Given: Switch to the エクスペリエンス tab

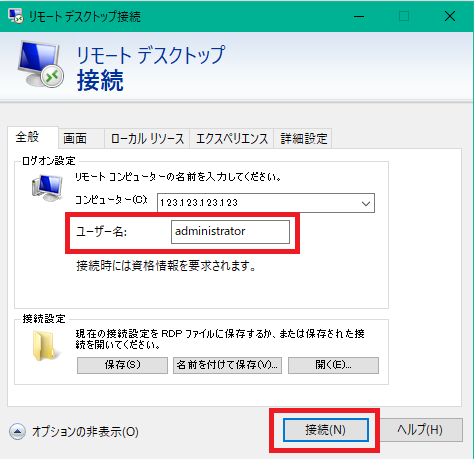Looking at the screenshot, I should (x=232, y=138).
